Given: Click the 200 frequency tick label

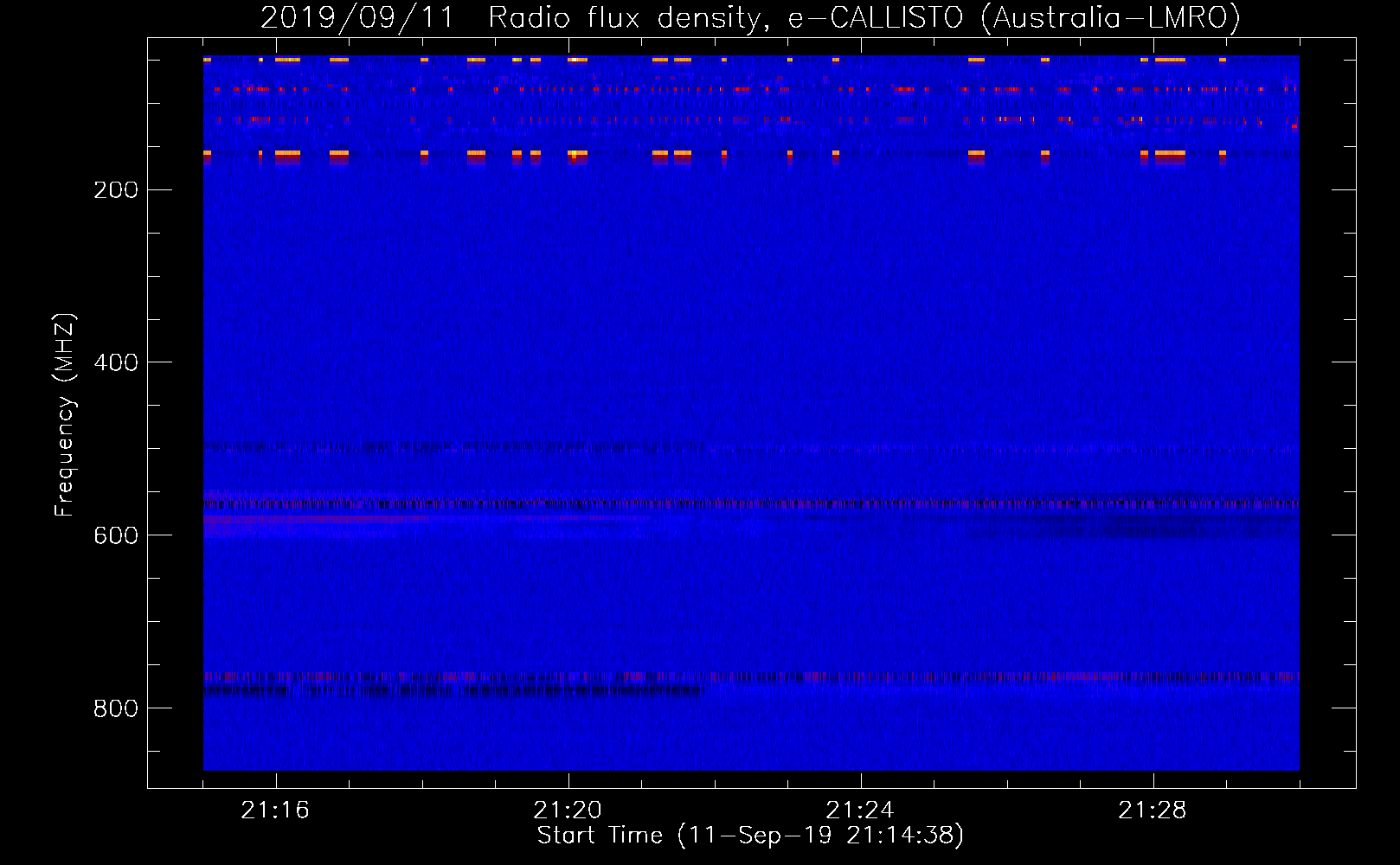Looking at the screenshot, I should click(x=116, y=189).
